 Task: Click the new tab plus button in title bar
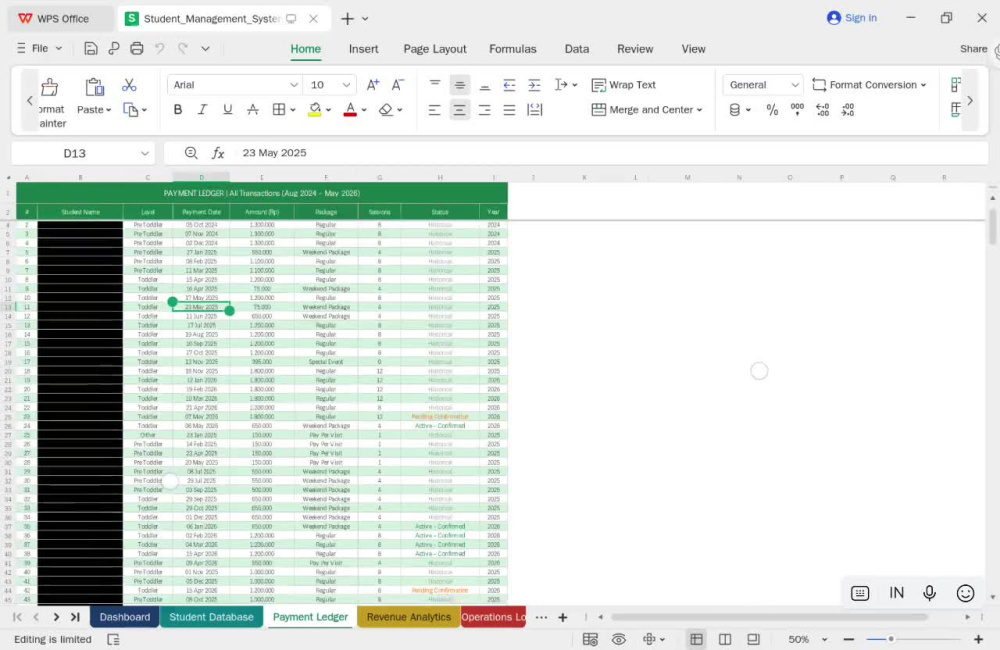(347, 18)
